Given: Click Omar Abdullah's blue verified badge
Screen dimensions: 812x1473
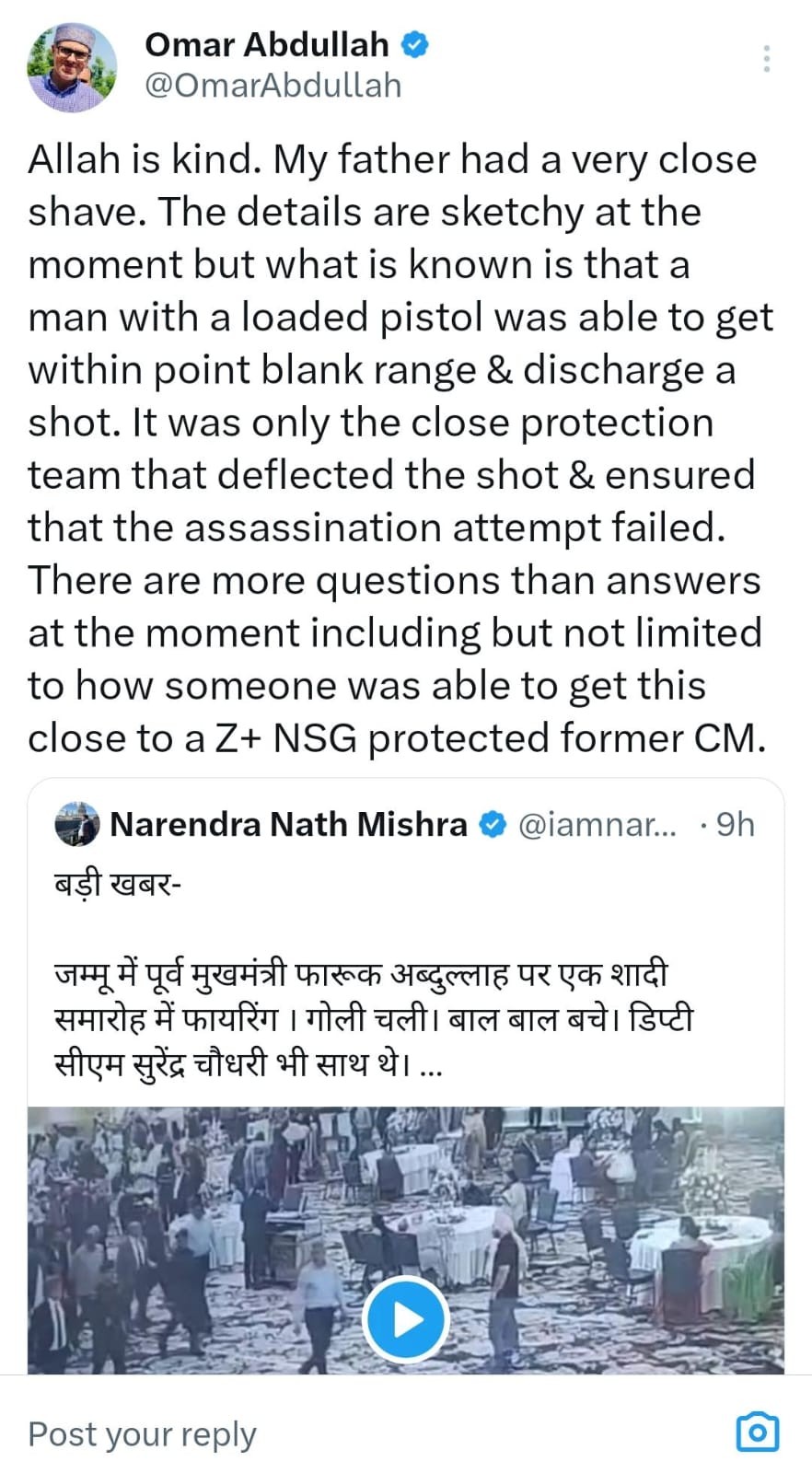Looking at the screenshot, I should point(416,44).
